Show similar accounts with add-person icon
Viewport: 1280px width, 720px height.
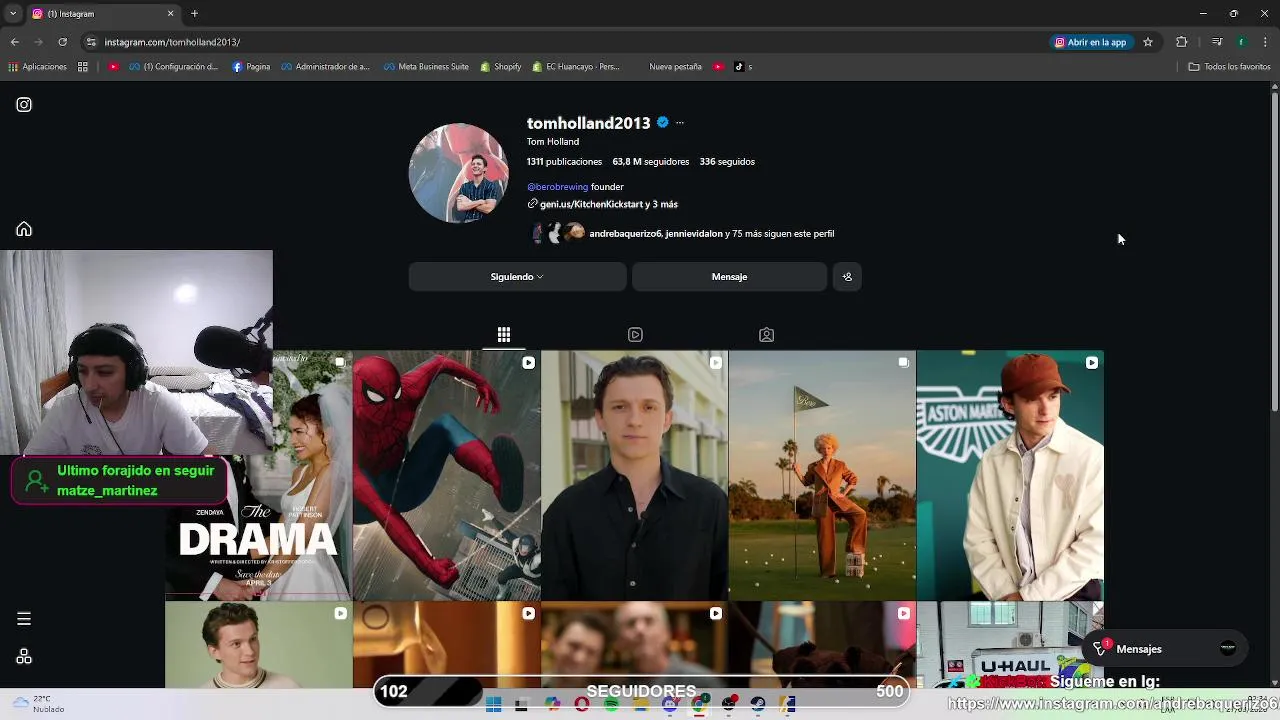coord(847,277)
